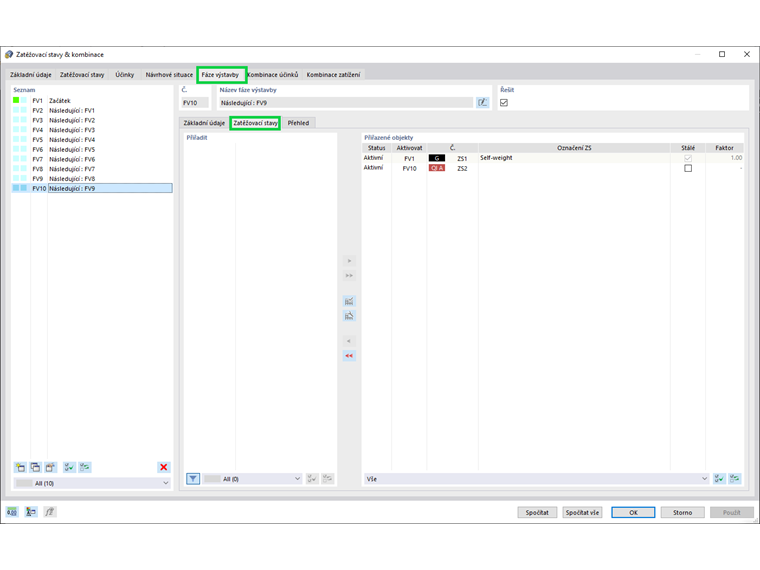Click the Označení ZS column header
The width and height of the screenshot is (760, 570).
tap(574, 148)
